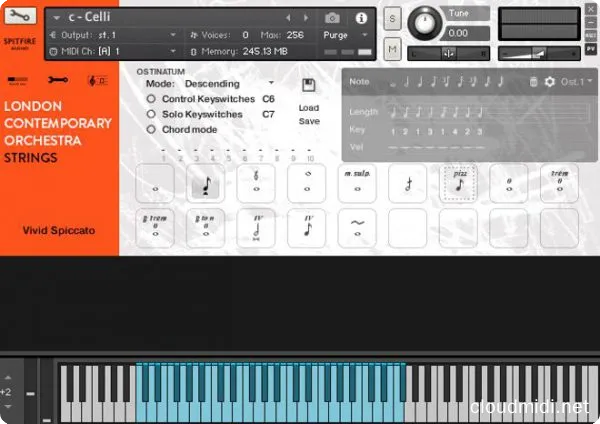Screen dimensions: 600x424
Task: Open the camera snapshot view
Action: [332, 18]
